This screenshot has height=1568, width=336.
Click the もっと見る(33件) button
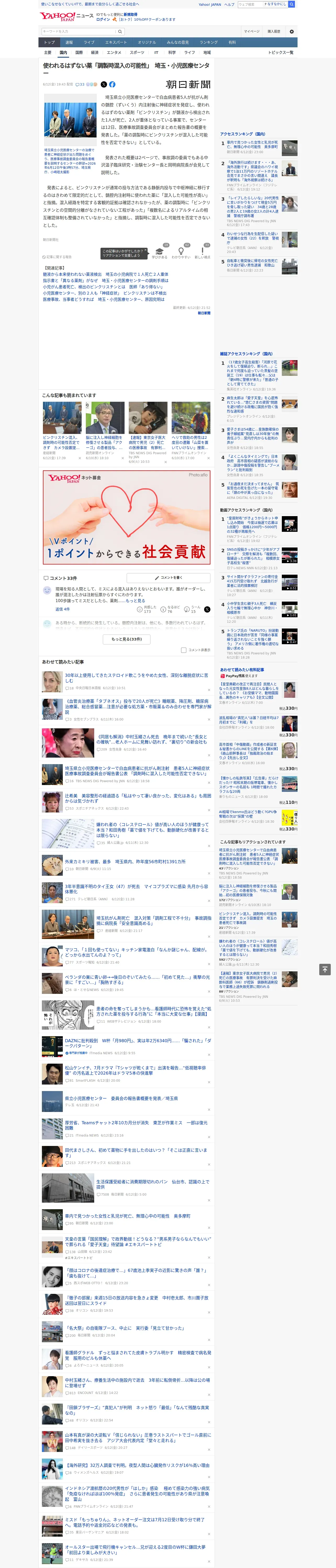(127, 639)
